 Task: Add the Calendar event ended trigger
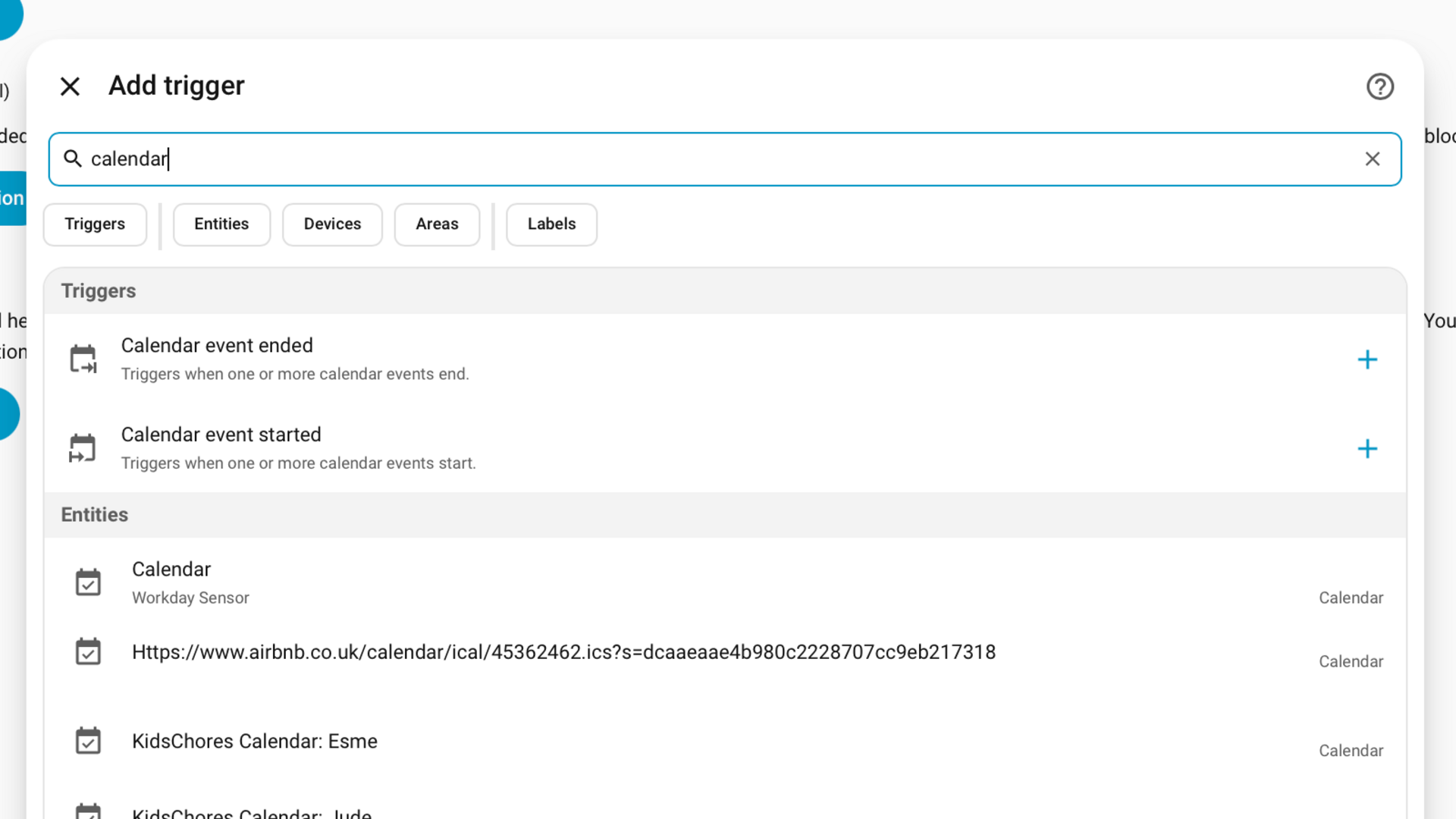coord(1367,359)
